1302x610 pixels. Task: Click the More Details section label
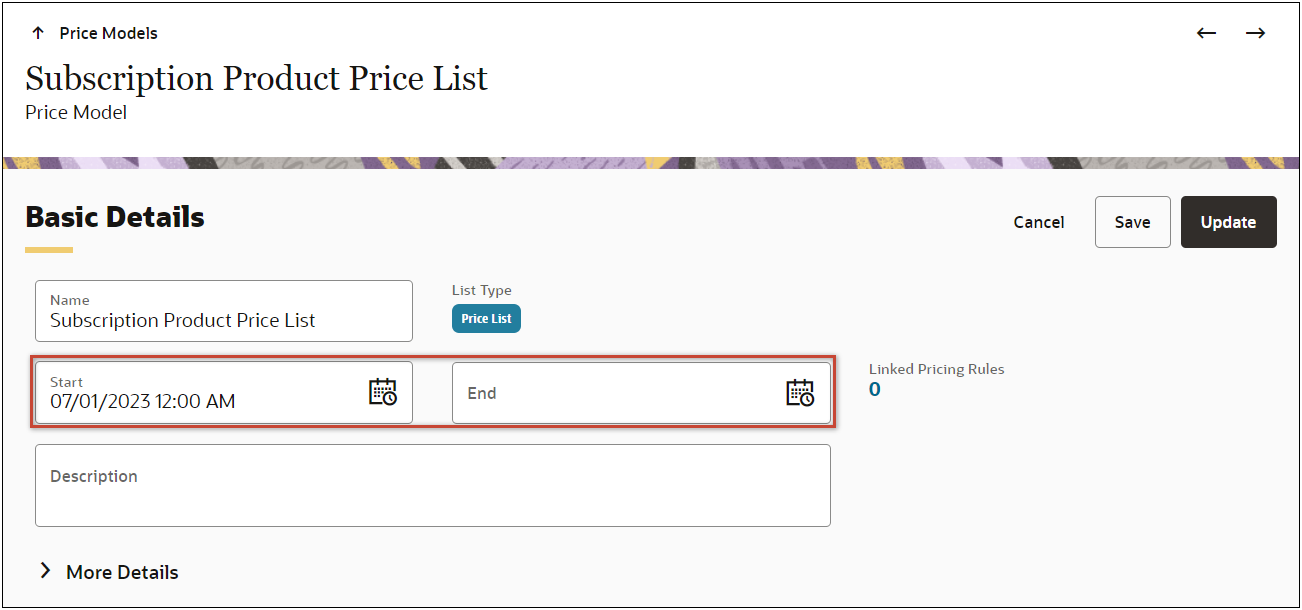[x=122, y=572]
